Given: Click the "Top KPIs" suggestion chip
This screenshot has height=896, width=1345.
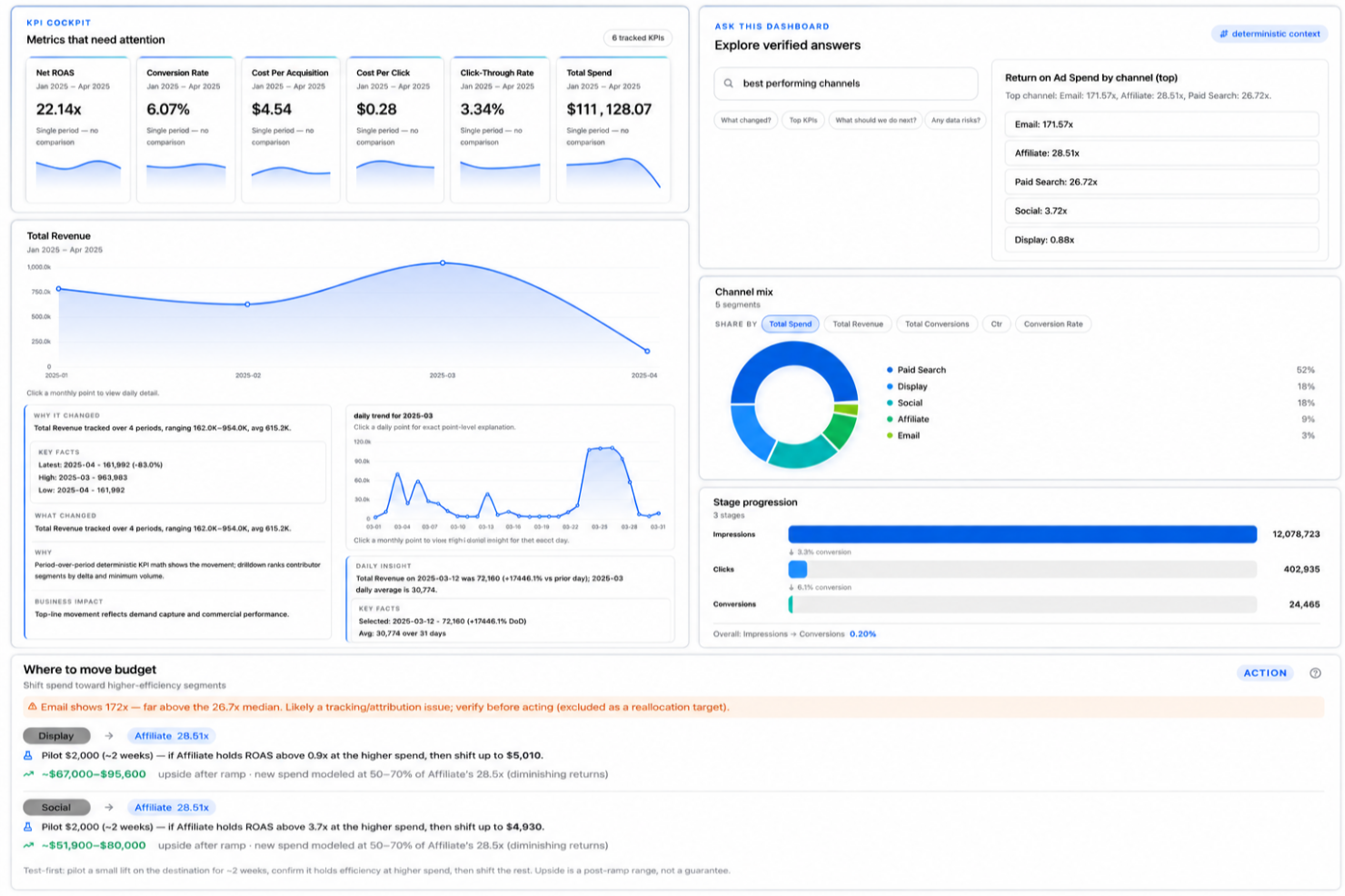Looking at the screenshot, I should [803, 120].
